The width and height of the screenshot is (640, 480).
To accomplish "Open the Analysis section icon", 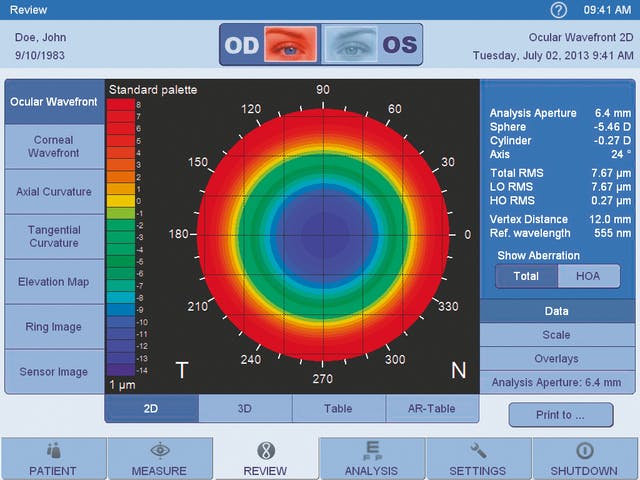I will [371, 451].
